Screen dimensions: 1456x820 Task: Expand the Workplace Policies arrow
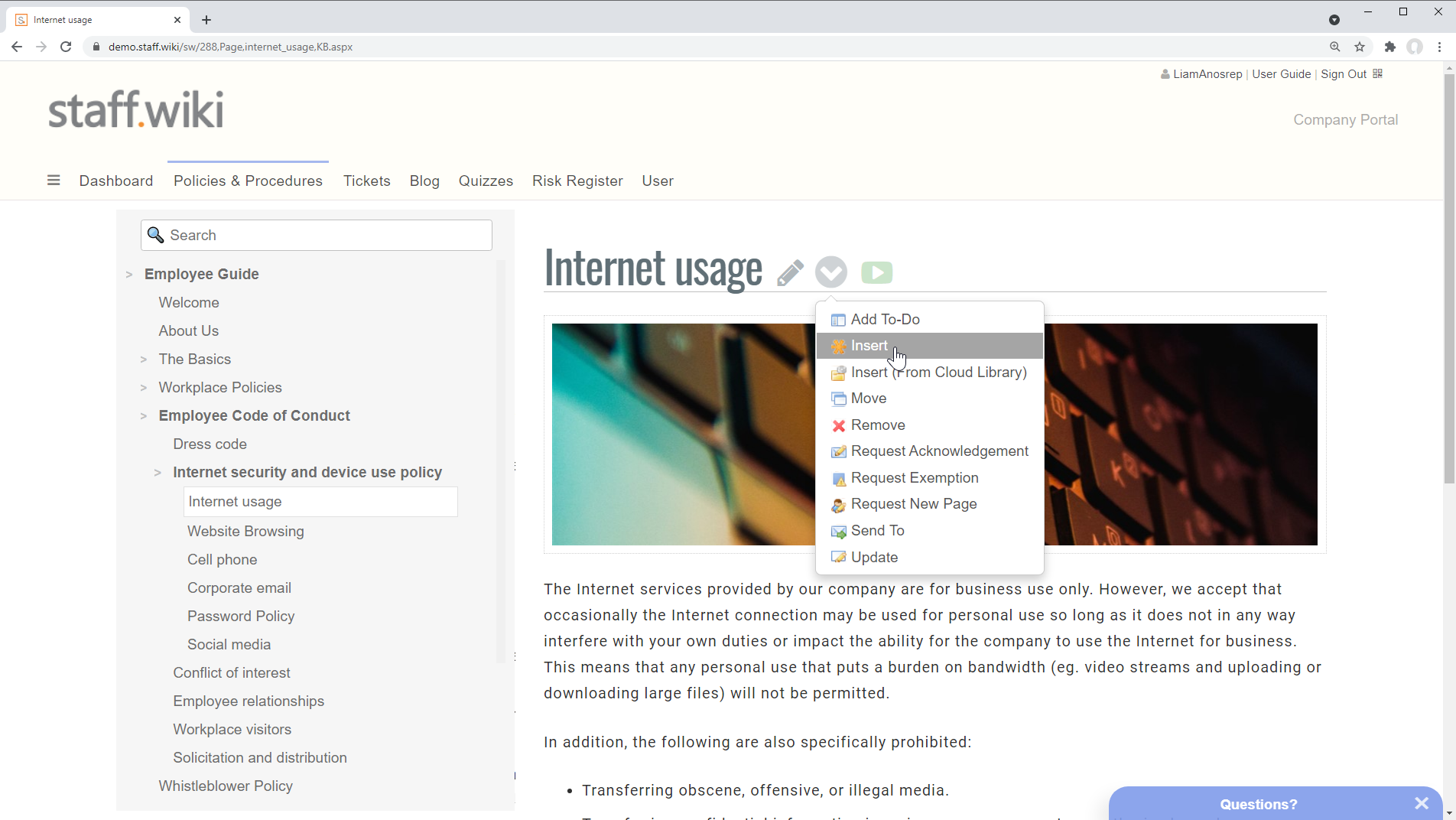coord(144,387)
